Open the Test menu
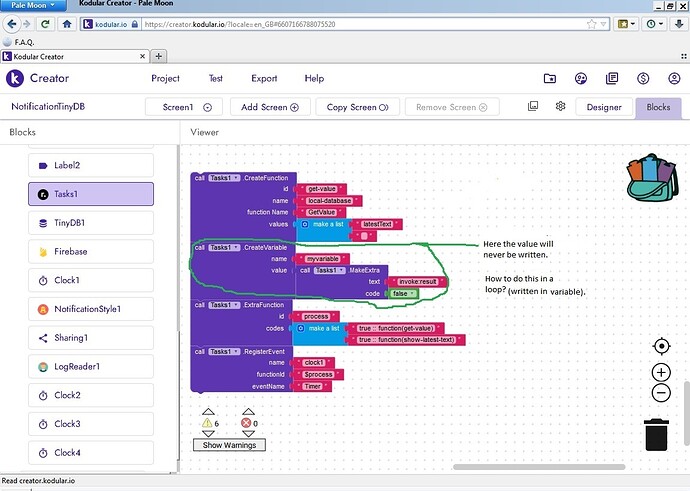 [x=216, y=78]
